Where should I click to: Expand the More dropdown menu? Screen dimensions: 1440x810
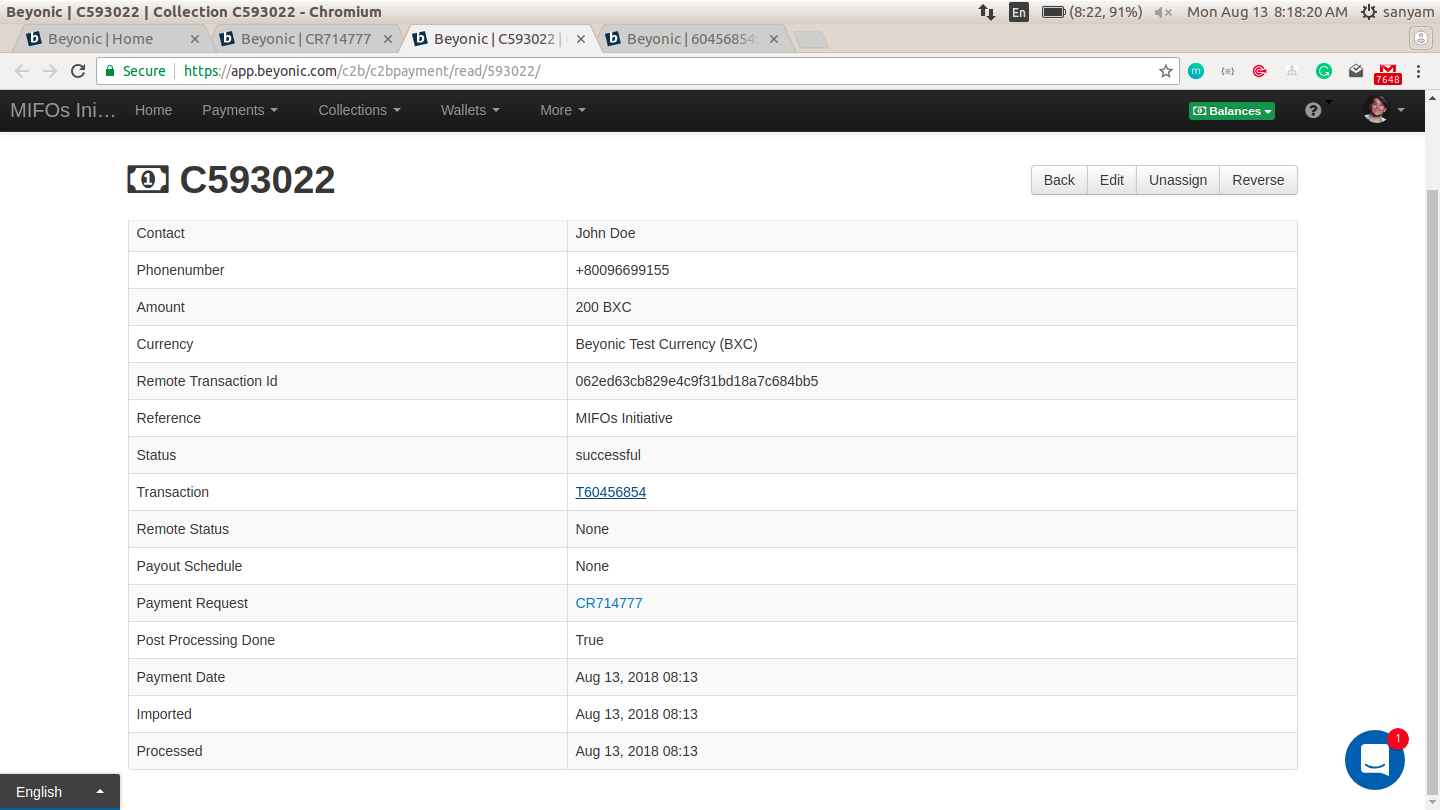[563, 110]
